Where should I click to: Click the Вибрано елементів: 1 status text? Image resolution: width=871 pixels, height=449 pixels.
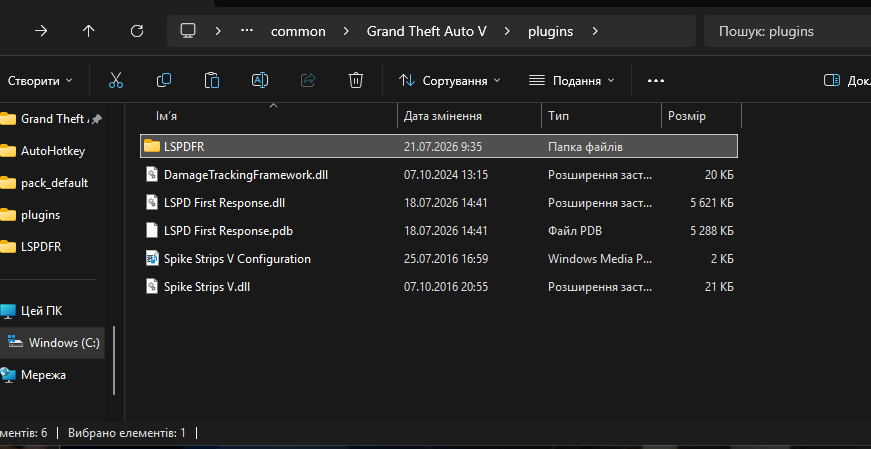pos(127,433)
